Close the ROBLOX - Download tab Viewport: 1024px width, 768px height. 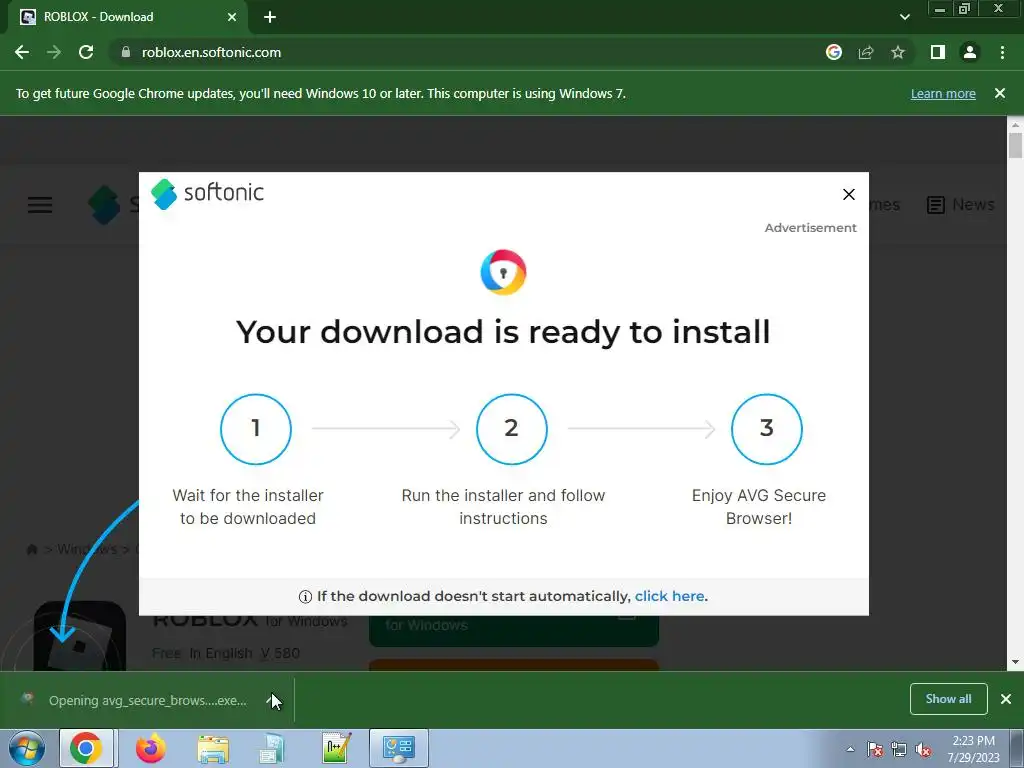click(x=232, y=17)
